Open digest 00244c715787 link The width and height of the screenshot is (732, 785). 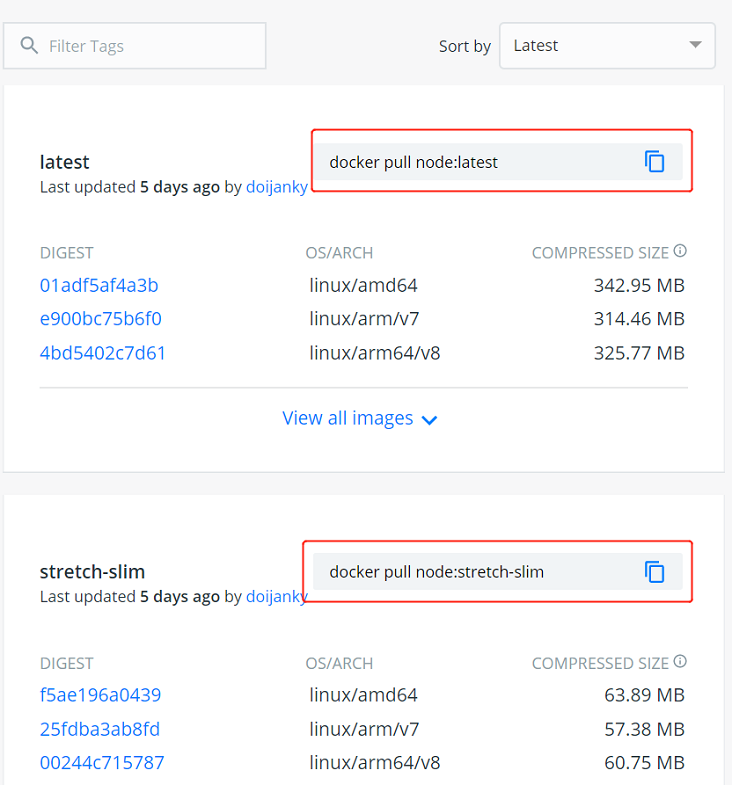102,763
